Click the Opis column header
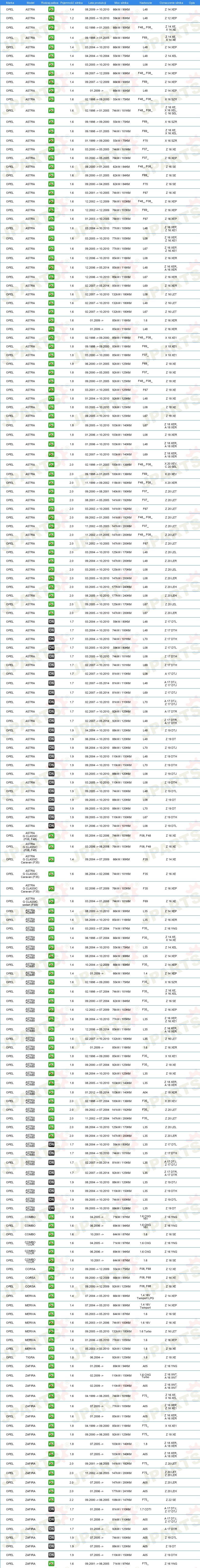This screenshot has height=1568, width=200. click(x=192, y=3)
